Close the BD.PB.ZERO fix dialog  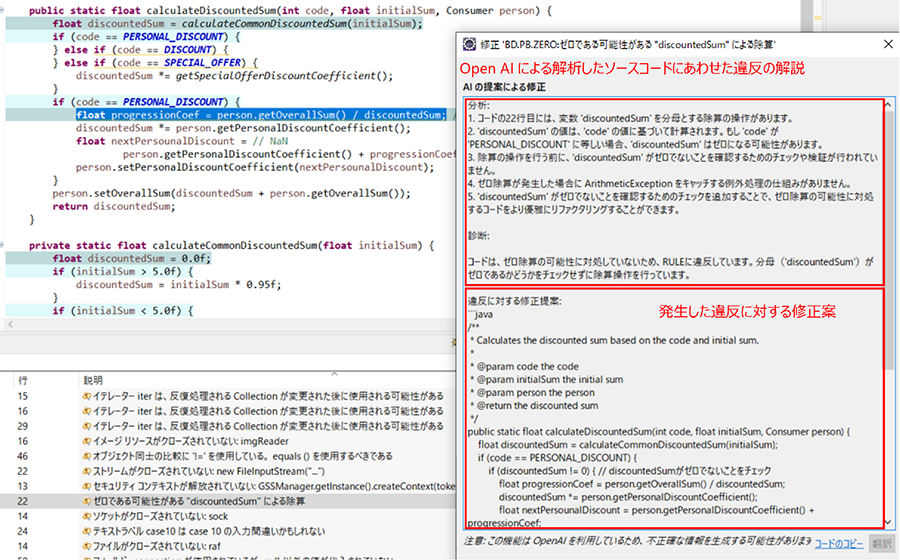pos(888,44)
